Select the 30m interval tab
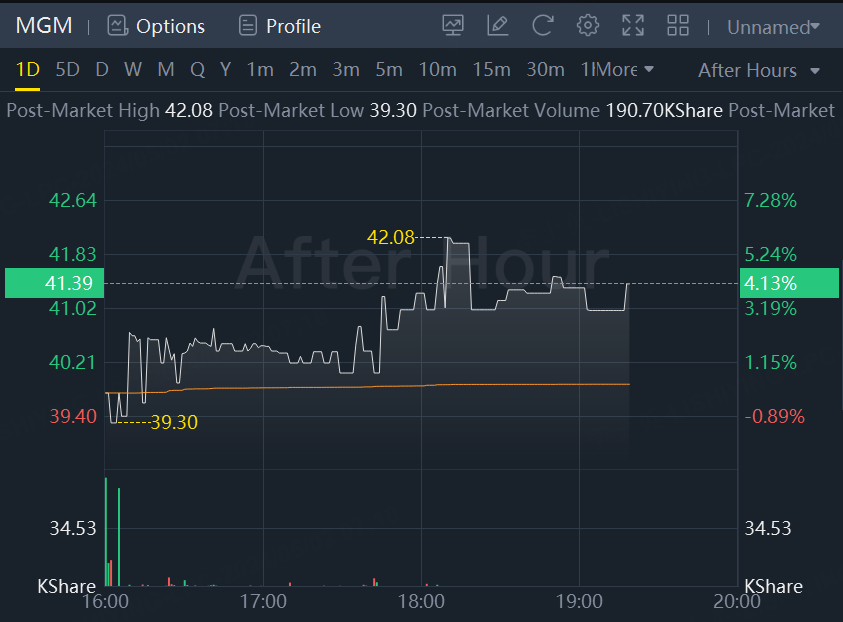The height and width of the screenshot is (622, 843). tap(545, 70)
